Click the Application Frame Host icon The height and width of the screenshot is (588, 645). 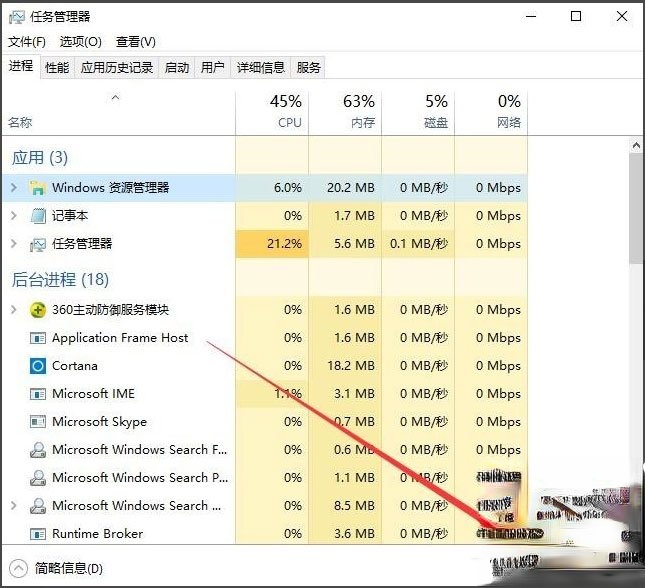pos(37,338)
